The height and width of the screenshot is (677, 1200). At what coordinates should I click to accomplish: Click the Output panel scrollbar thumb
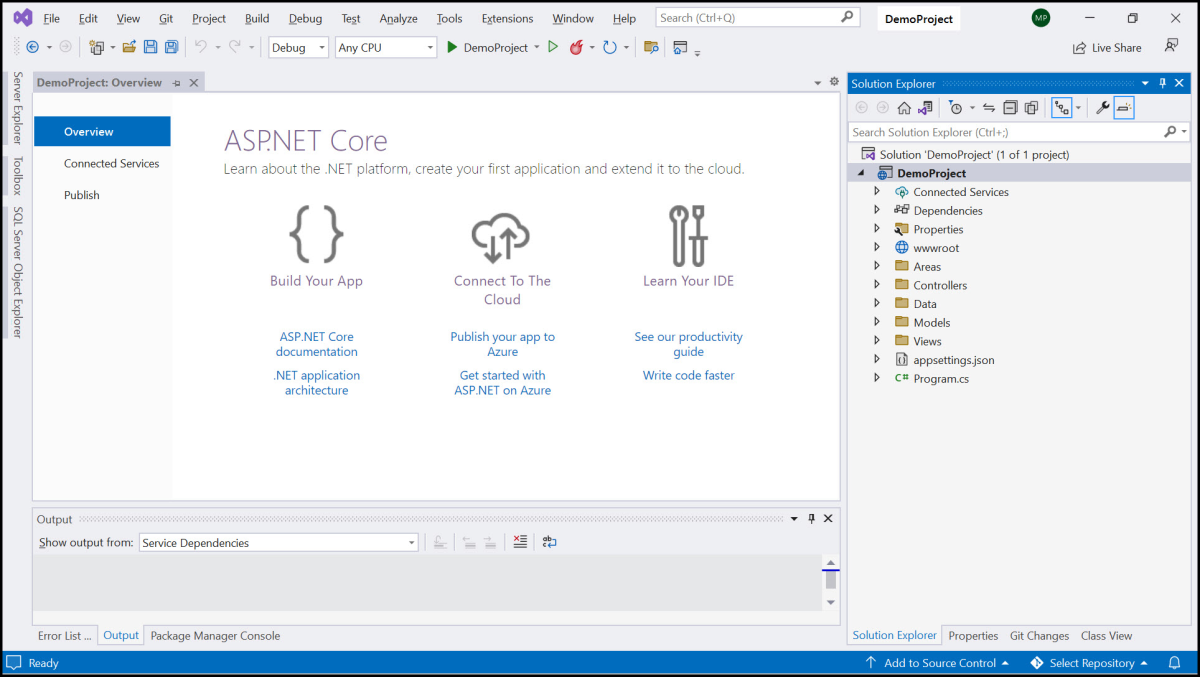point(830,580)
